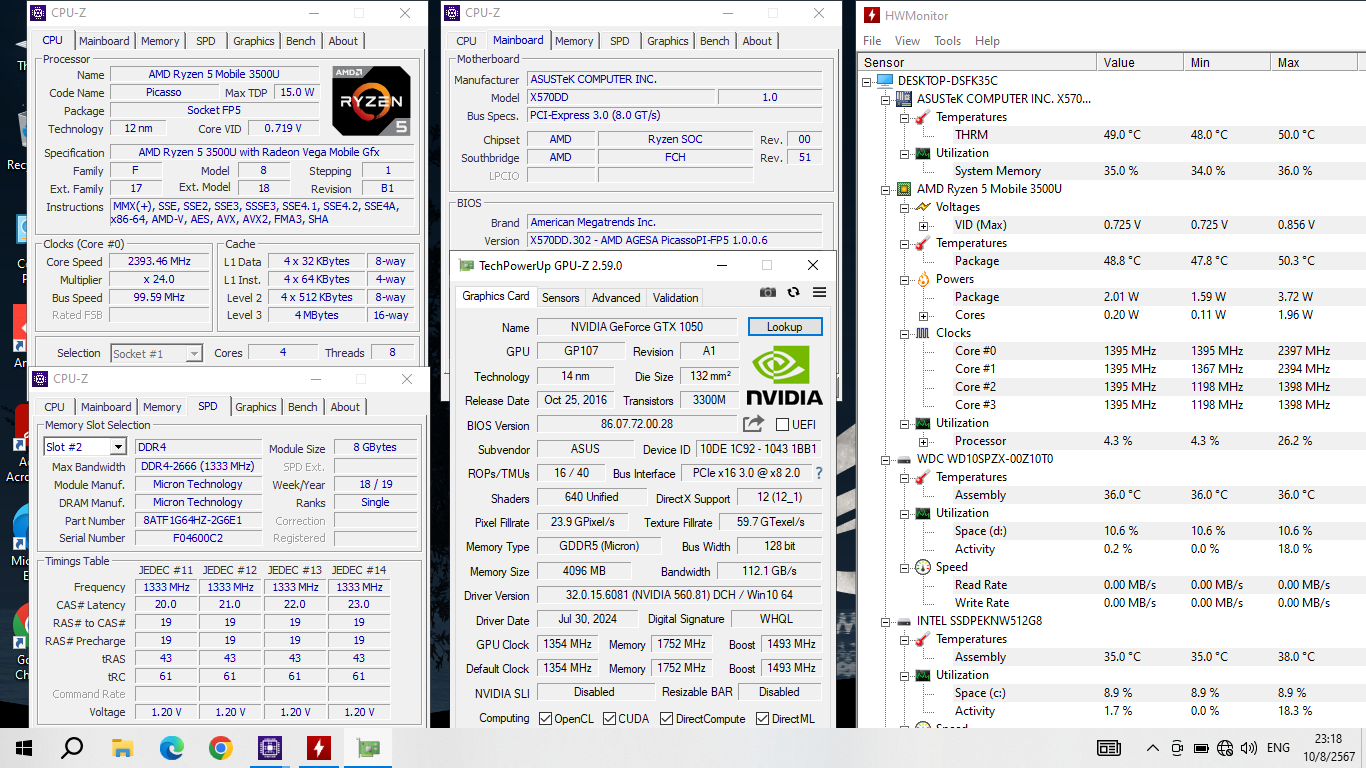Click the flame icon beside Powers in HWMonitor
Screen dimensions: 1366x768
point(922,279)
